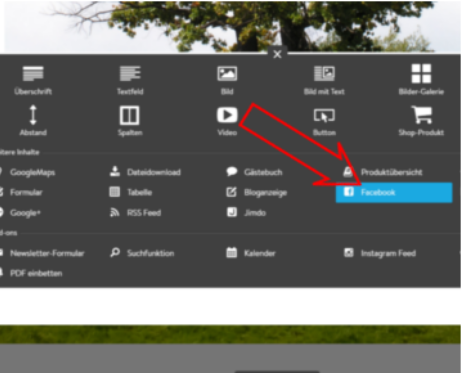The width and height of the screenshot is (462, 373).
Task: Insert the Kalender add-on
Action: (x=251, y=253)
